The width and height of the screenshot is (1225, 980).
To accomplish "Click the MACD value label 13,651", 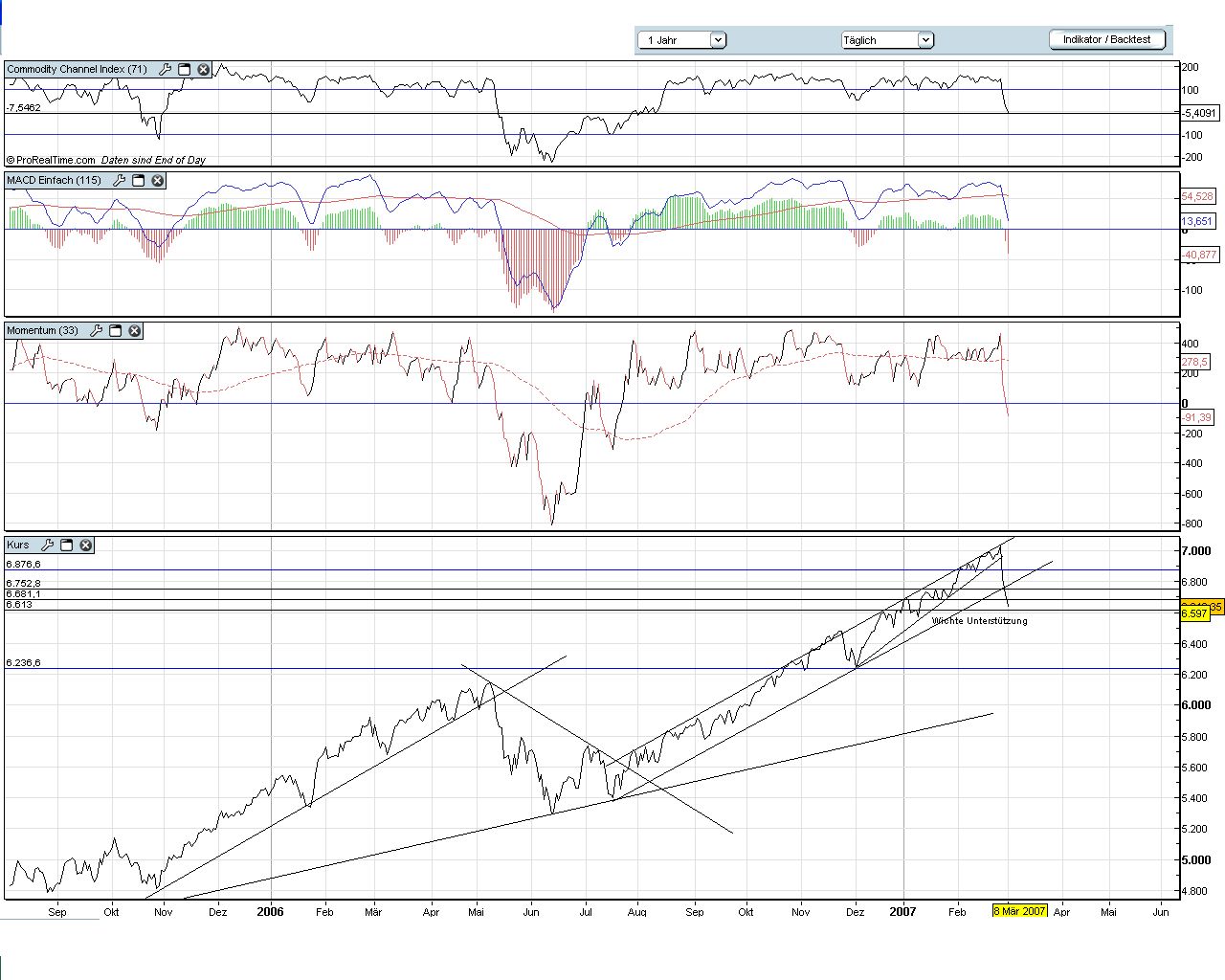I will [x=1197, y=221].
